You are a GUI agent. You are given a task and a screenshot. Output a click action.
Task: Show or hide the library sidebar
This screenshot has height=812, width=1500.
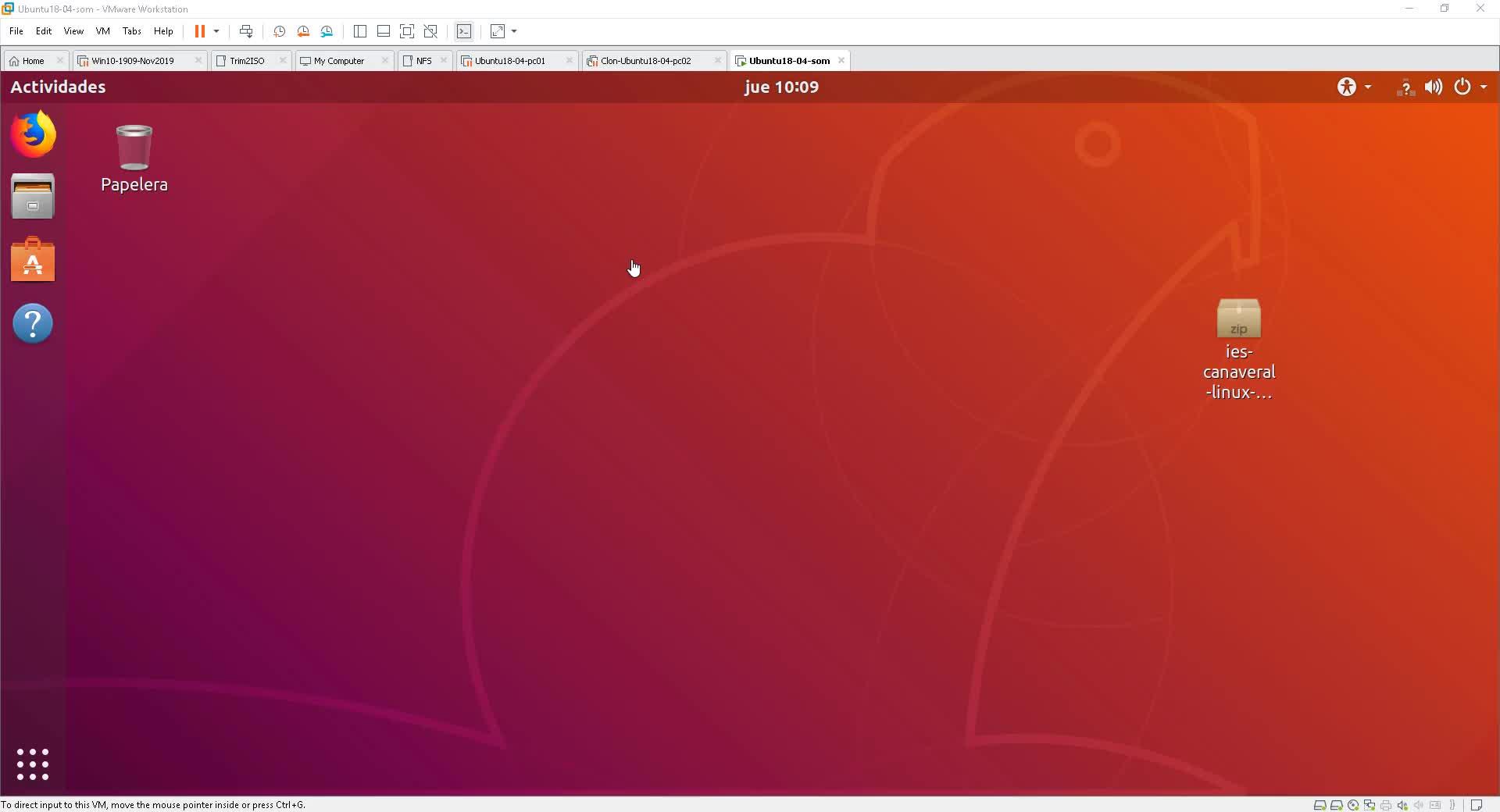pos(360,31)
